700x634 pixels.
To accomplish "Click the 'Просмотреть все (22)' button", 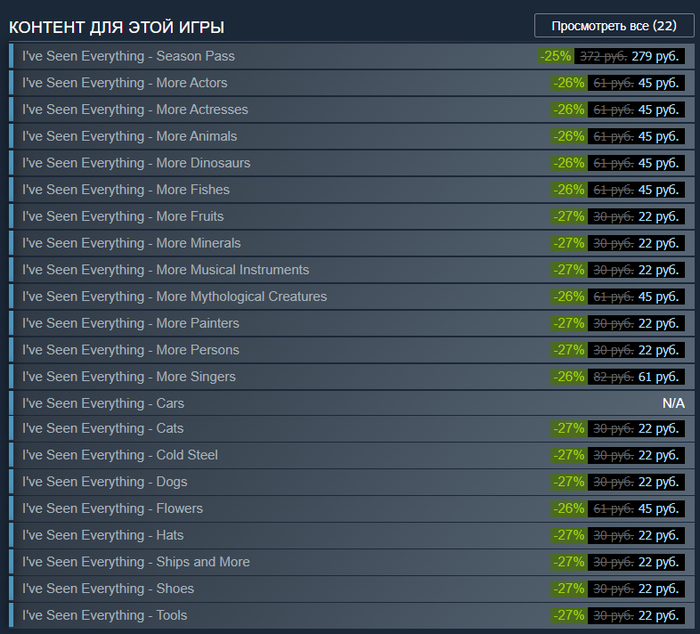I will [614, 26].
